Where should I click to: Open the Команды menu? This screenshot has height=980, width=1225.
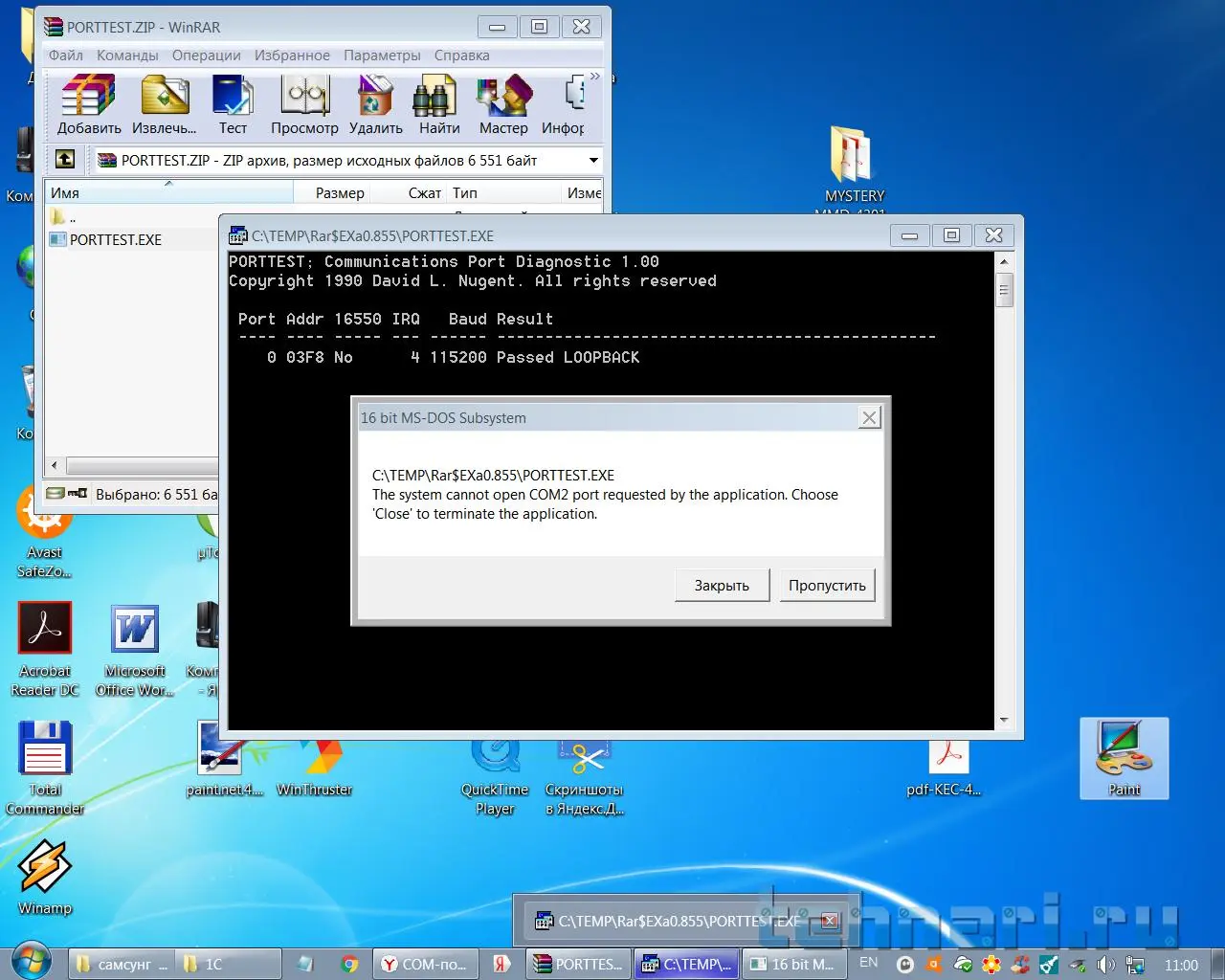point(127,56)
